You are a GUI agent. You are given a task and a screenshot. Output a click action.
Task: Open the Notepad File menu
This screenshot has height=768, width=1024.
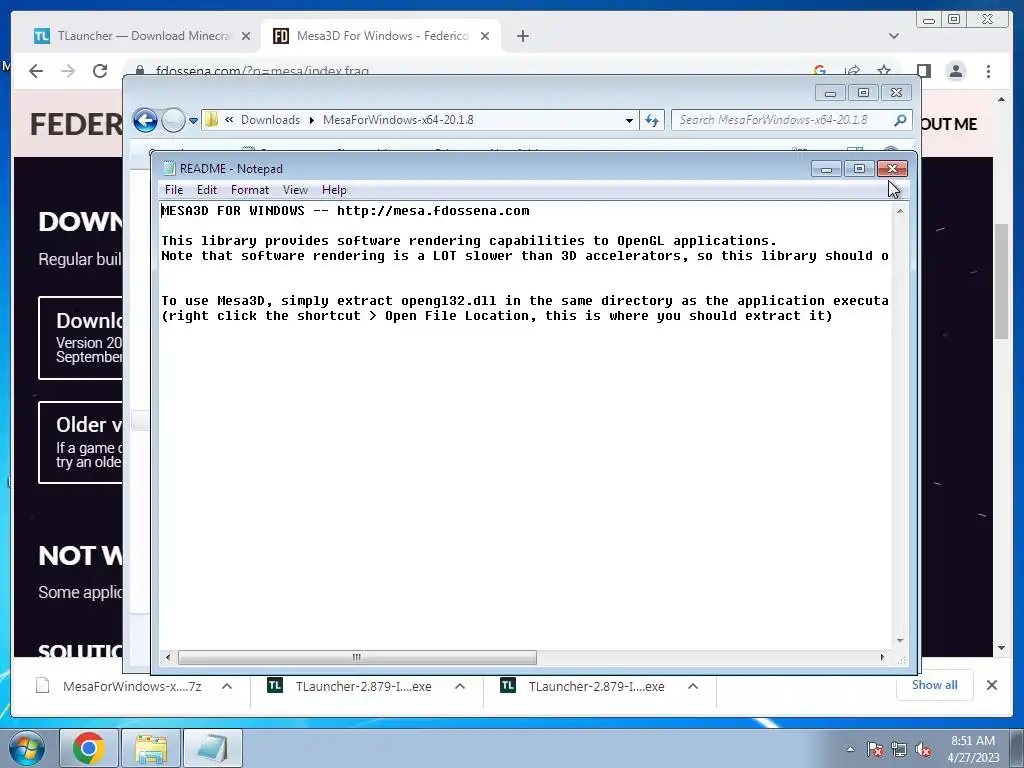(174, 190)
